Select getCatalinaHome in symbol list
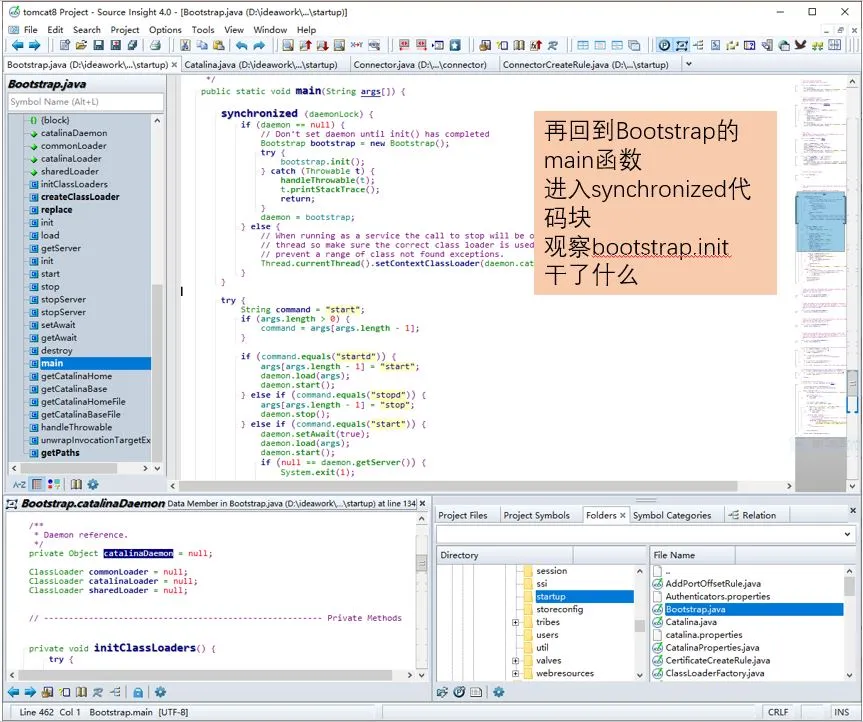Screen dimensions: 863x722 coord(77,376)
